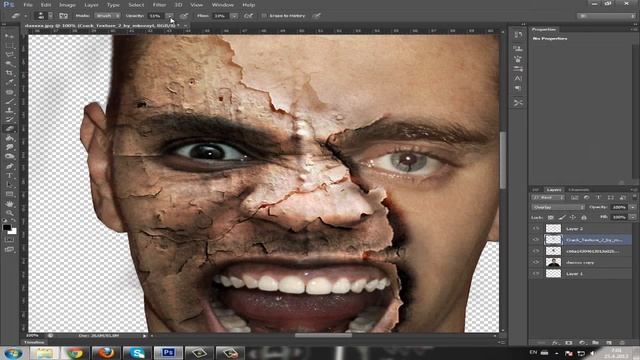Image resolution: width=640 pixels, height=360 pixels.
Task: Open the Edit menu
Action: [46, 5]
